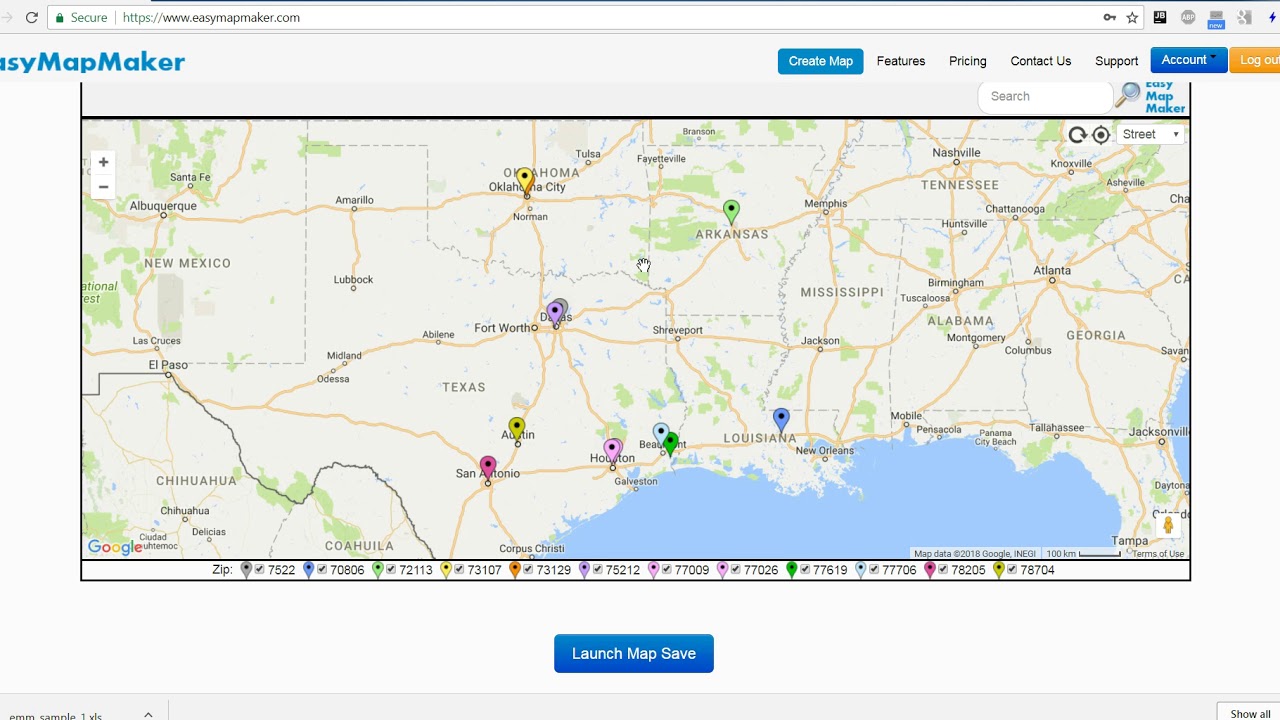1280x720 pixels.
Task: Uncheck the 75212 zip checkbox
Action: point(597,570)
